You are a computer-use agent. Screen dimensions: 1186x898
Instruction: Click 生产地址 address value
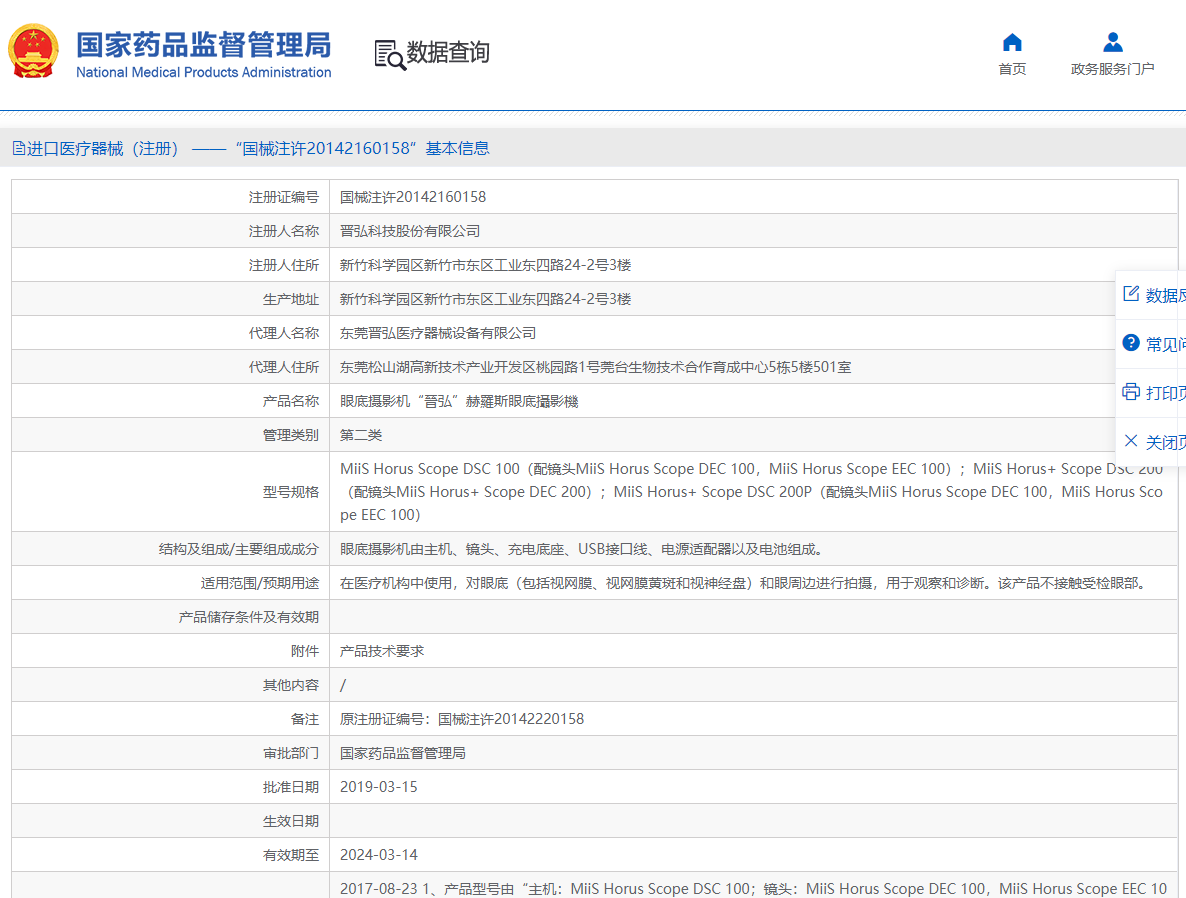click(486, 299)
